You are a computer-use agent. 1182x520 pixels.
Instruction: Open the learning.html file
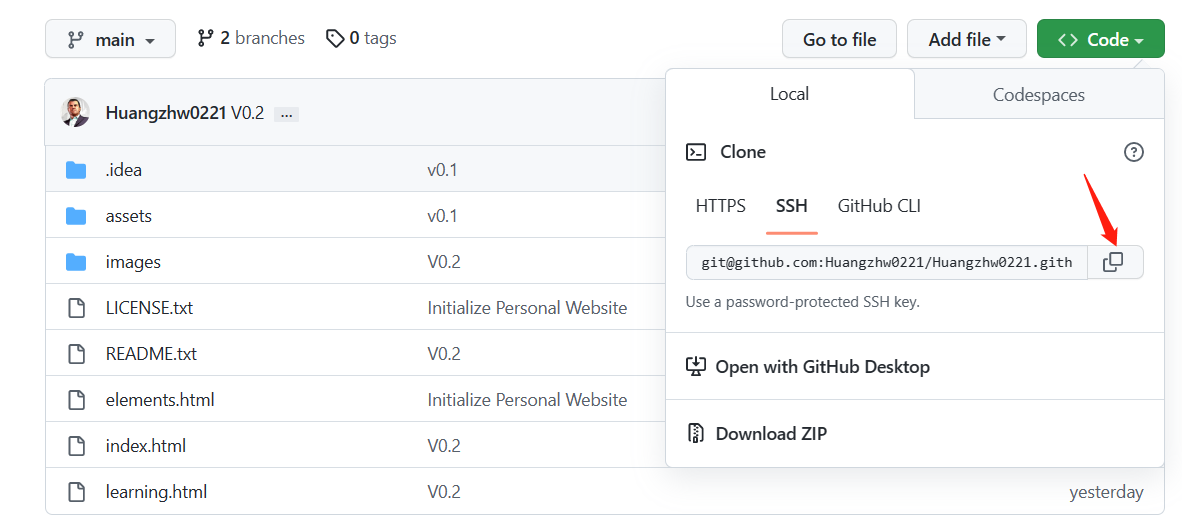click(156, 492)
